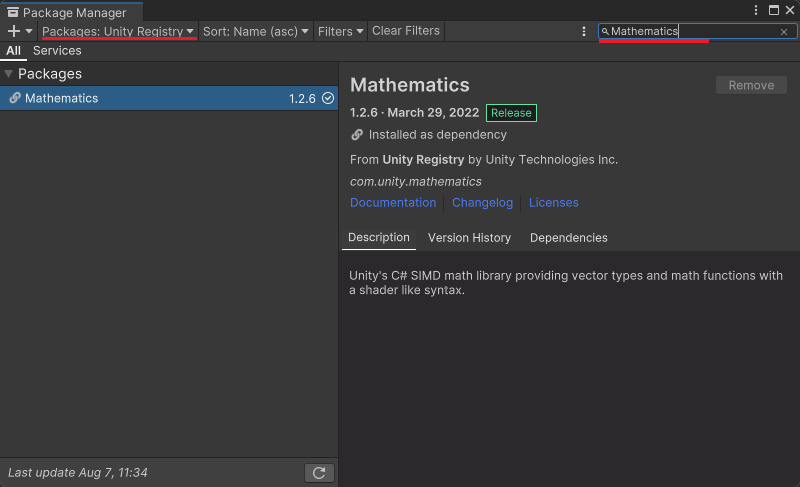Open the window options kebab menu
Image resolution: width=800 pixels, height=487 pixels.
(x=756, y=10)
